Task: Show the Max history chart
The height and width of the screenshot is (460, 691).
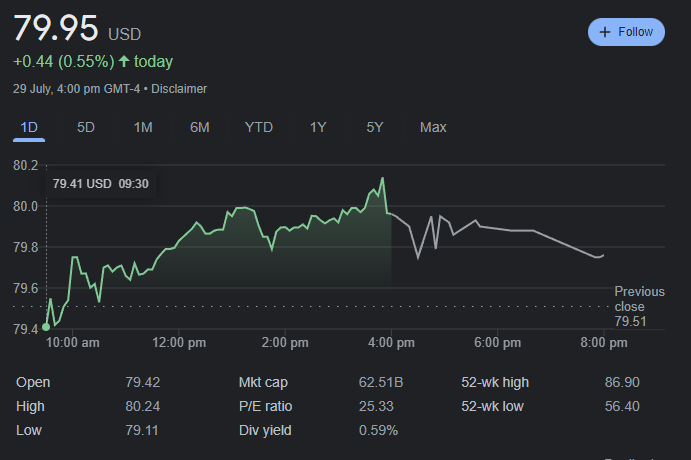Action: (433, 127)
